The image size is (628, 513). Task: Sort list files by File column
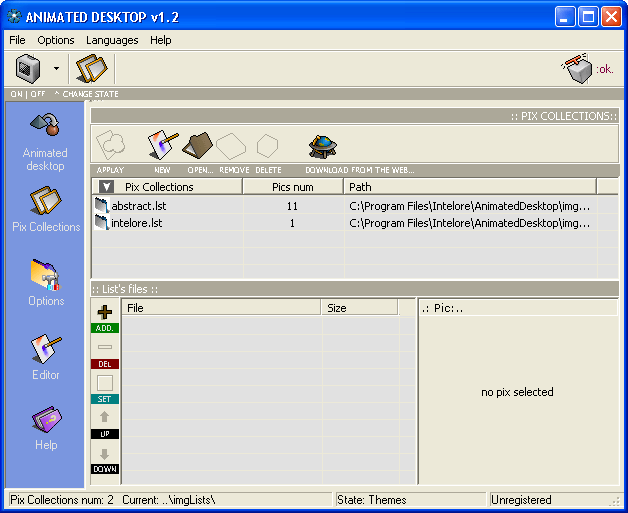coord(221,308)
